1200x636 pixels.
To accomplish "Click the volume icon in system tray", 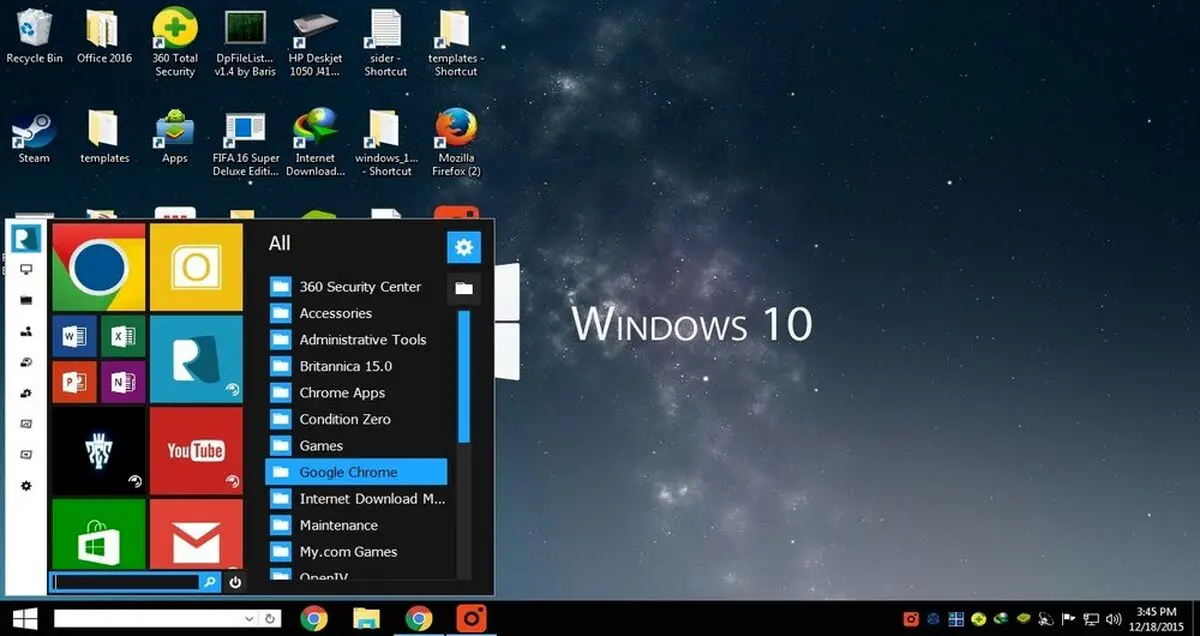I will coord(1113,619).
